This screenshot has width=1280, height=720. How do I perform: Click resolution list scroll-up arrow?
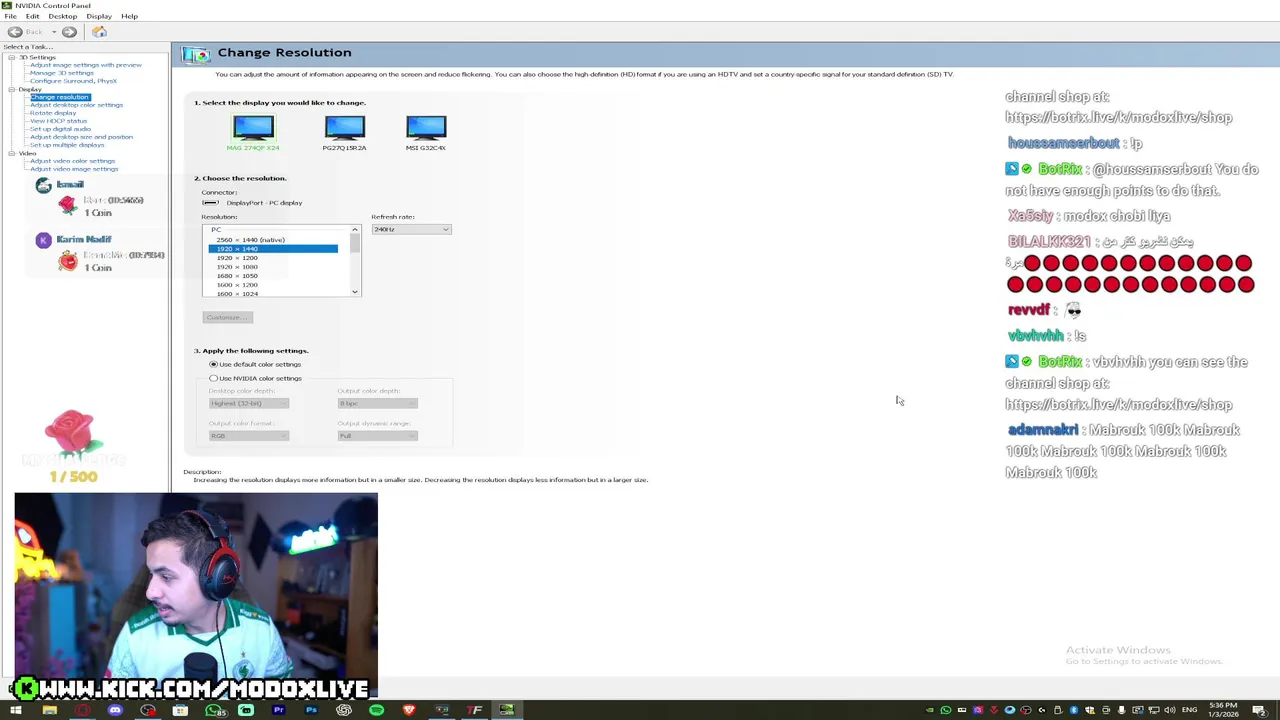click(x=354, y=230)
